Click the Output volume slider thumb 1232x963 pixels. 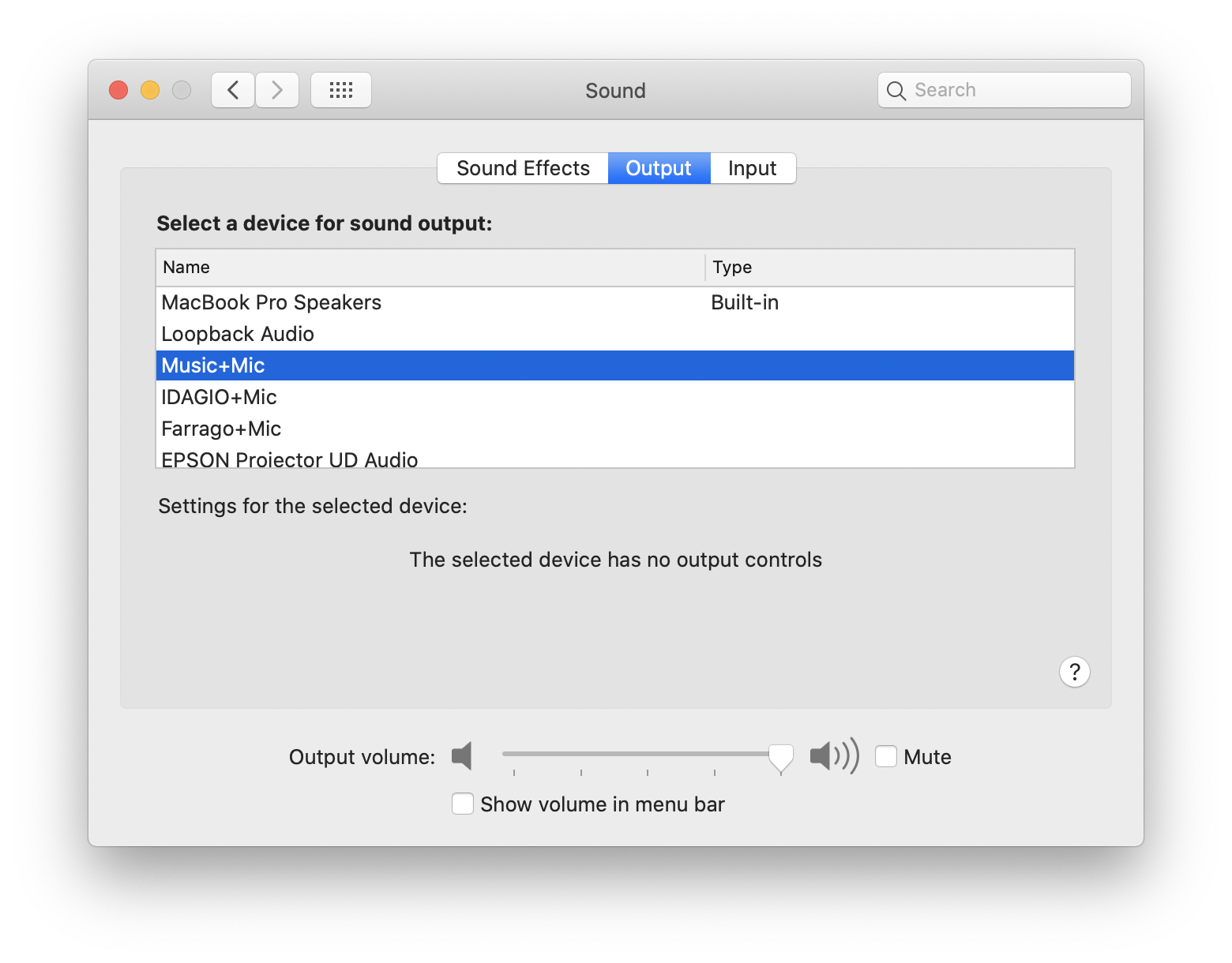coord(781,758)
